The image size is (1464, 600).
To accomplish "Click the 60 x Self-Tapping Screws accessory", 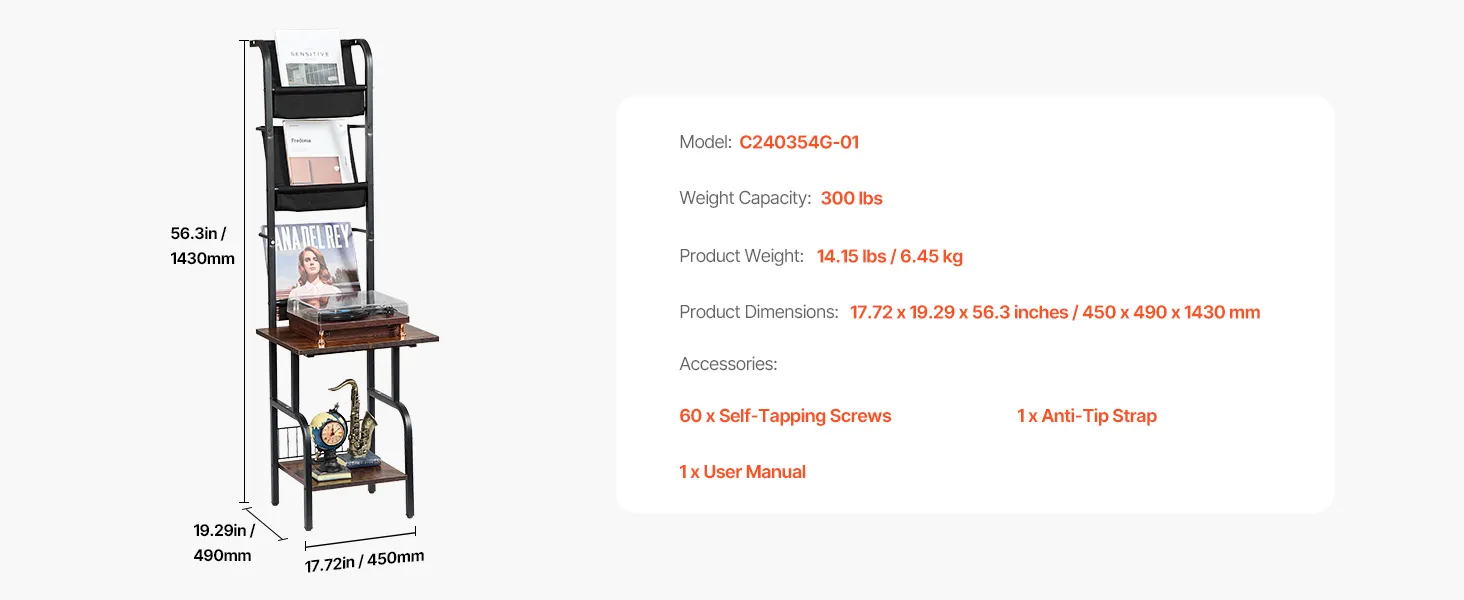I will click(x=785, y=416).
